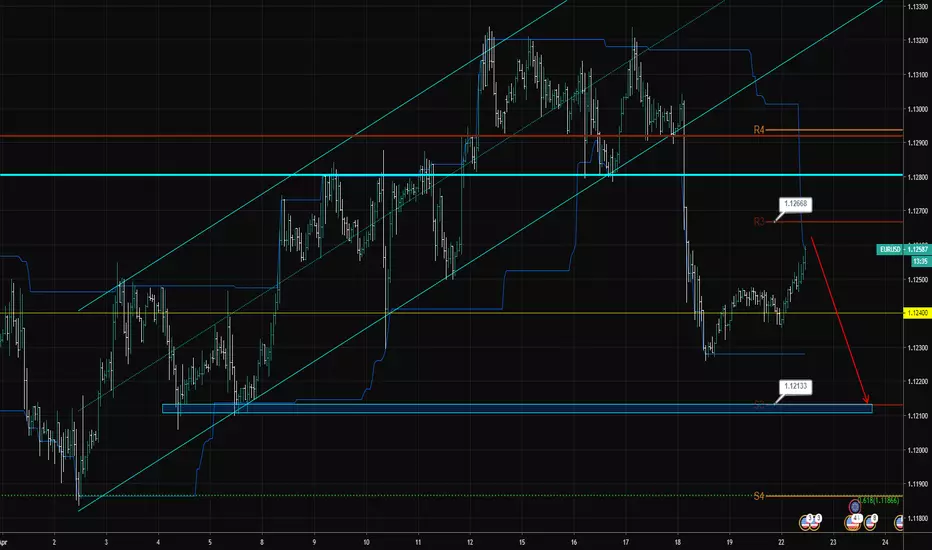Open the Euro zone event flag icon
Viewport: 932px width, 550px height.
pos(855,507)
